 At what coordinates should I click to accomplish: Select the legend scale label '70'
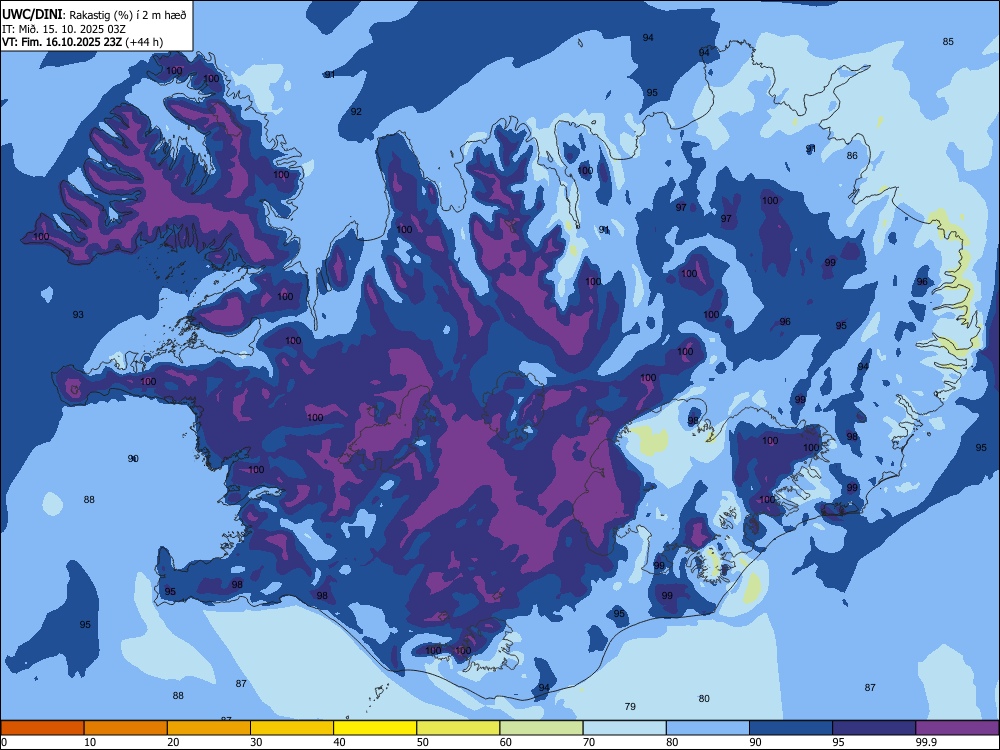click(589, 742)
